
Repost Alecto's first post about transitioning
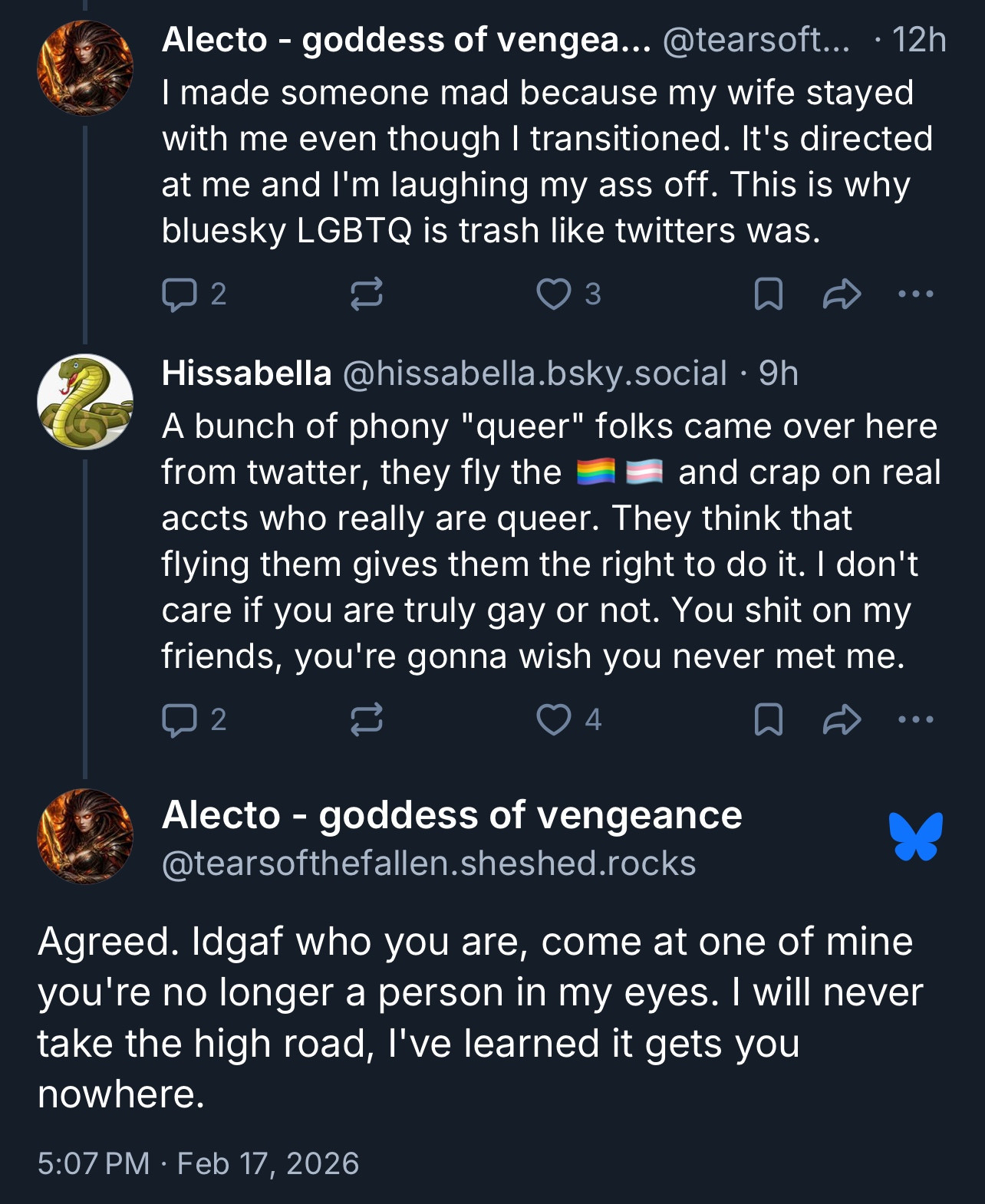[366, 294]
